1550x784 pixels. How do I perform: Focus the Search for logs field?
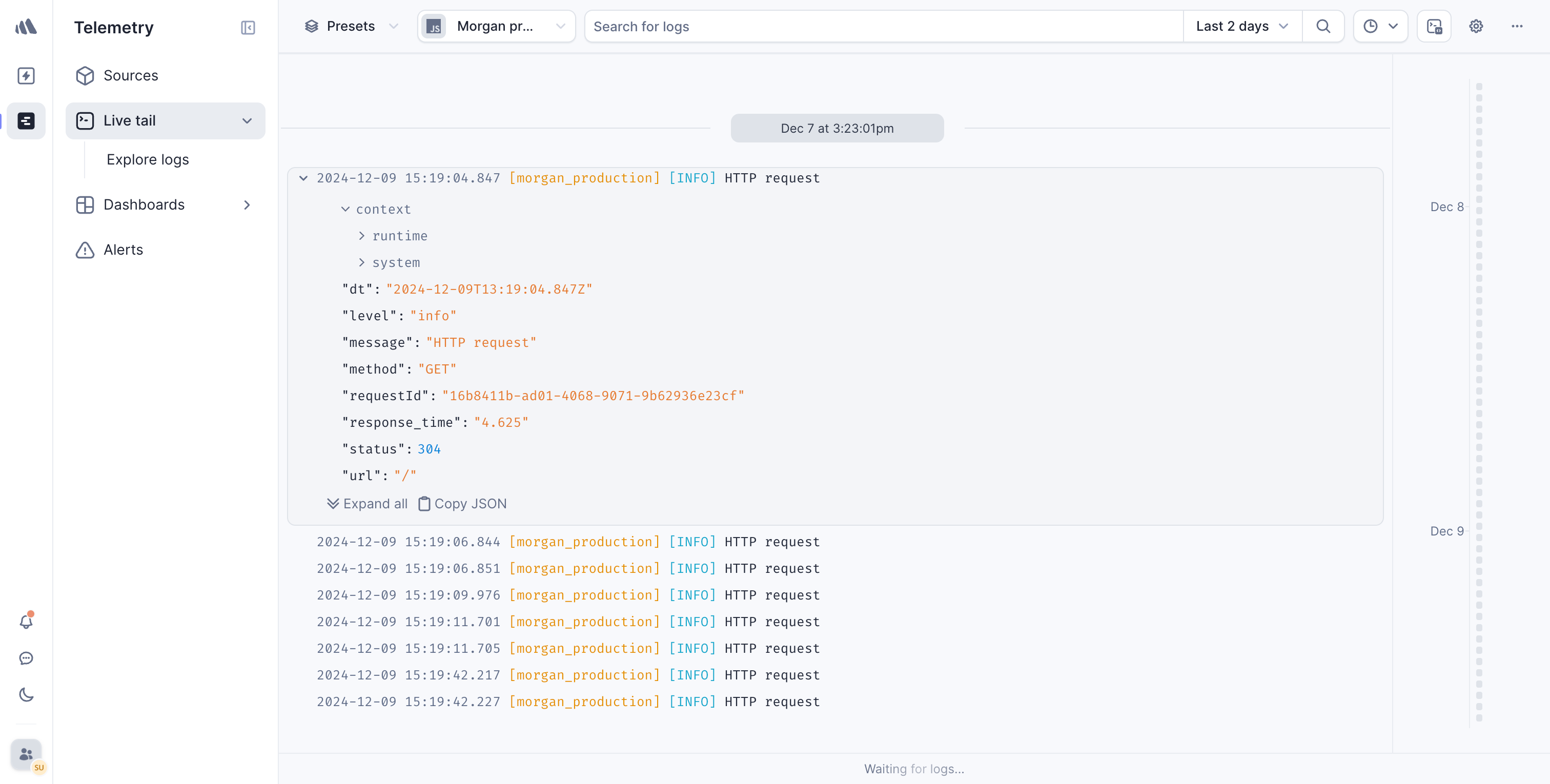point(883,27)
